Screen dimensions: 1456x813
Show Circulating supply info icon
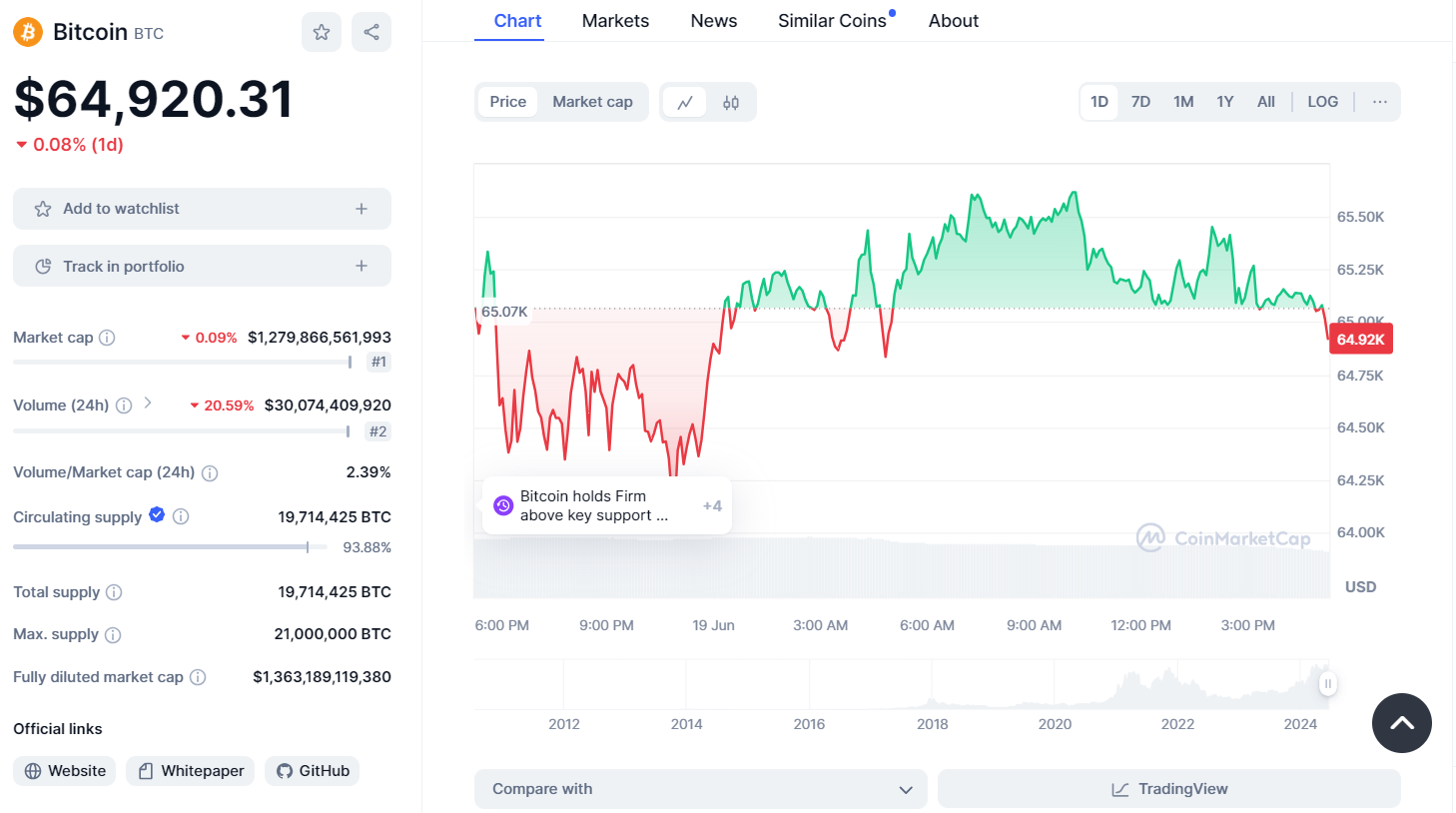coord(181,516)
